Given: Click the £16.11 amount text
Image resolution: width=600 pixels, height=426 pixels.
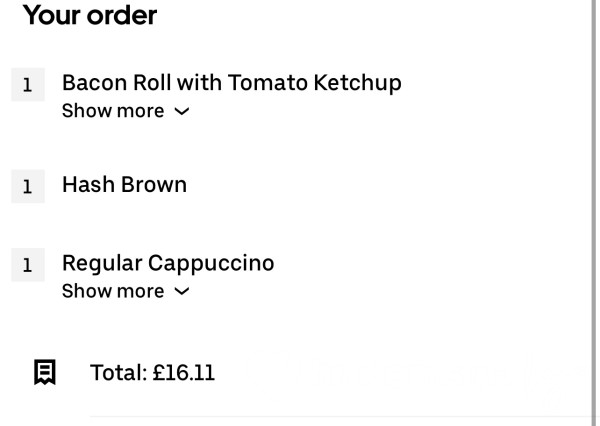Looking at the screenshot, I should pyautogui.click(x=184, y=373).
